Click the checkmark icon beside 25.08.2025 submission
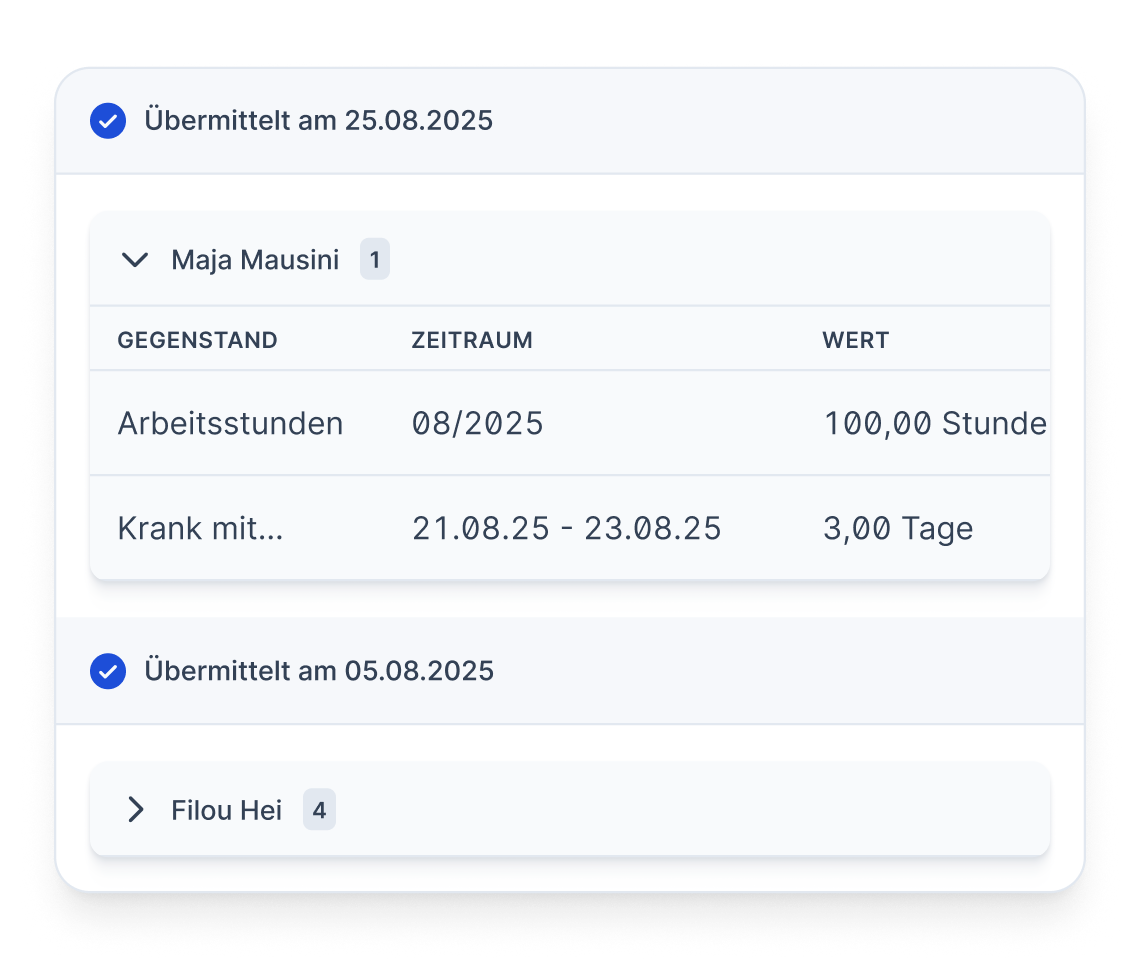 pos(108,120)
